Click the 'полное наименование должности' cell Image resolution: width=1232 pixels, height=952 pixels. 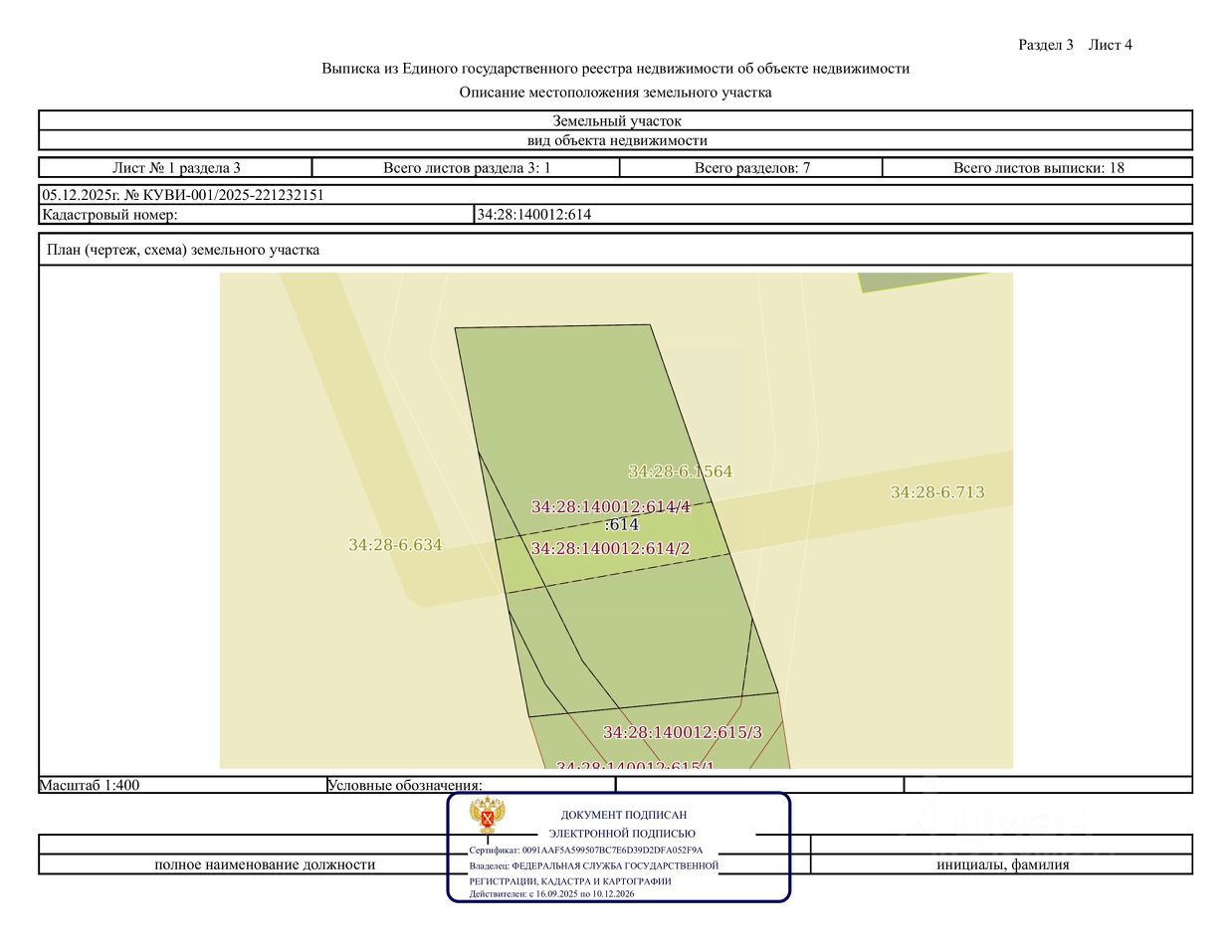(265, 864)
